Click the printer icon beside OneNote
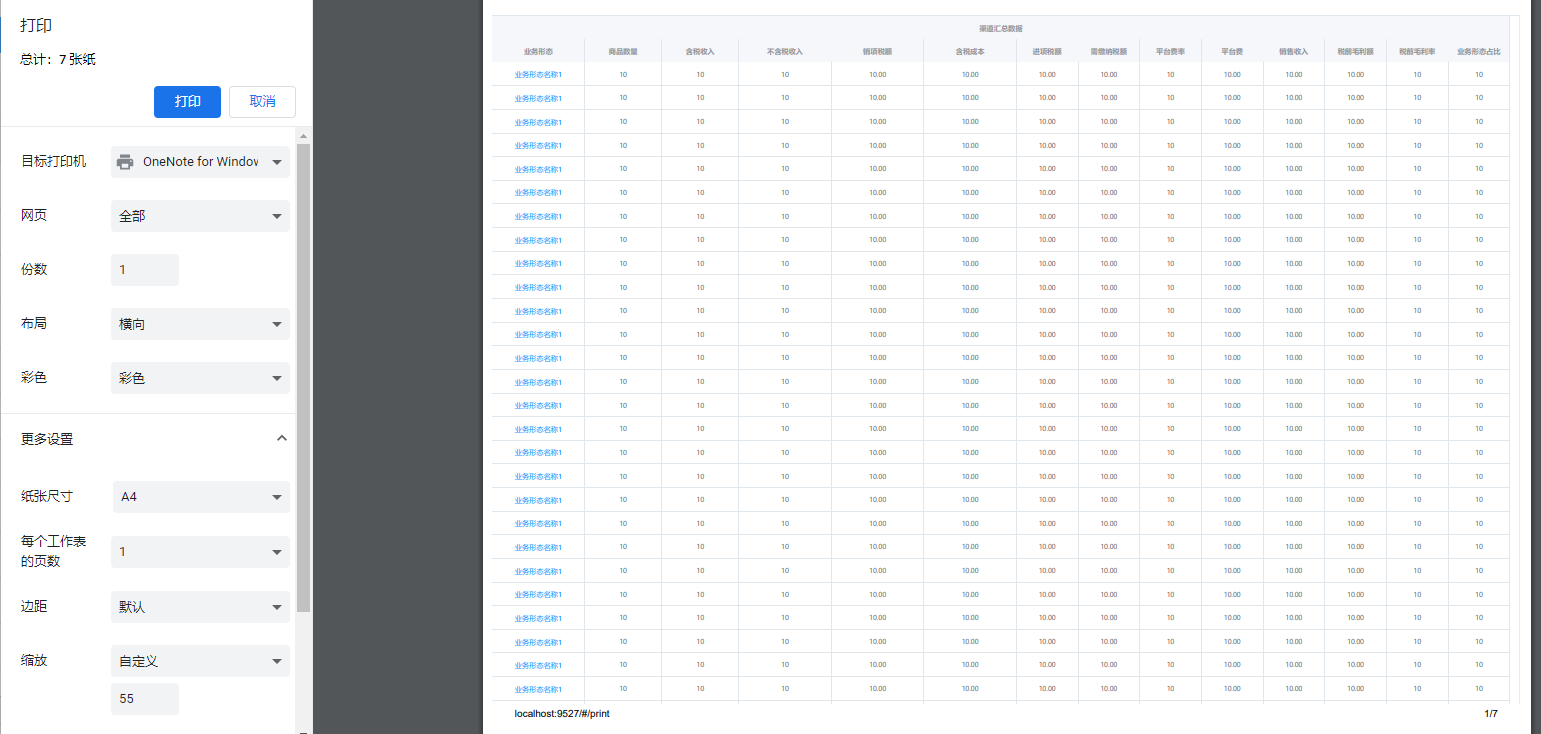The image size is (1541, 734). 125,162
